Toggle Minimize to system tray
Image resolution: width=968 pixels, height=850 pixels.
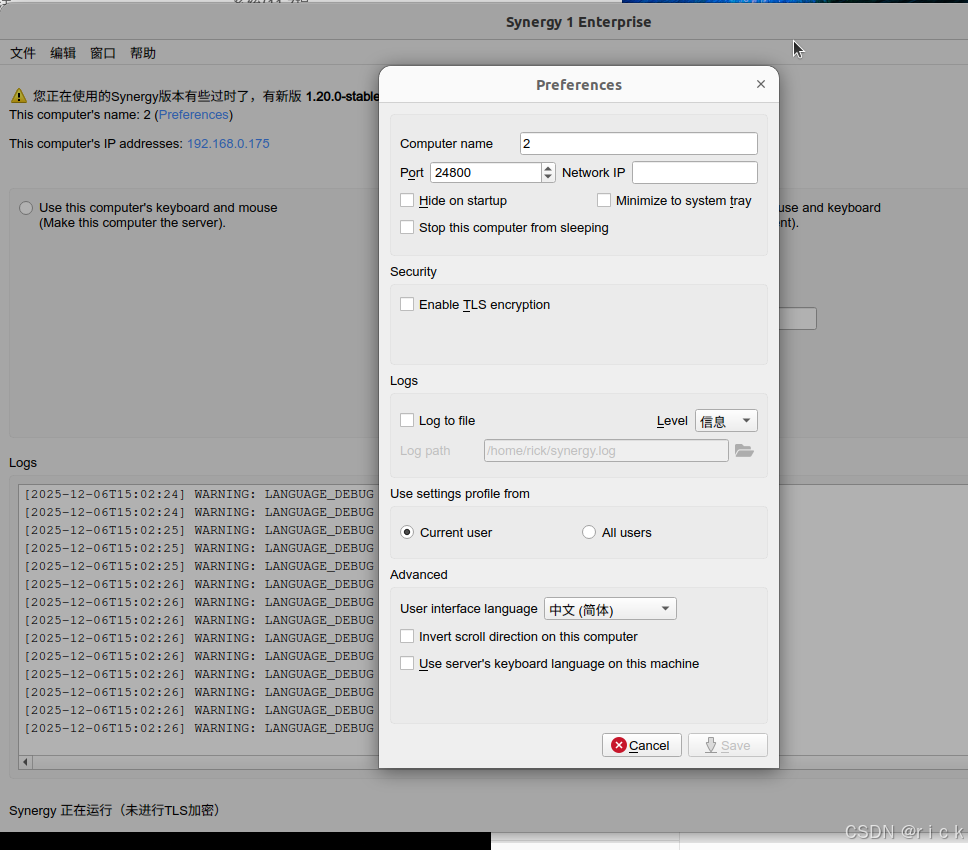point(604,200)
